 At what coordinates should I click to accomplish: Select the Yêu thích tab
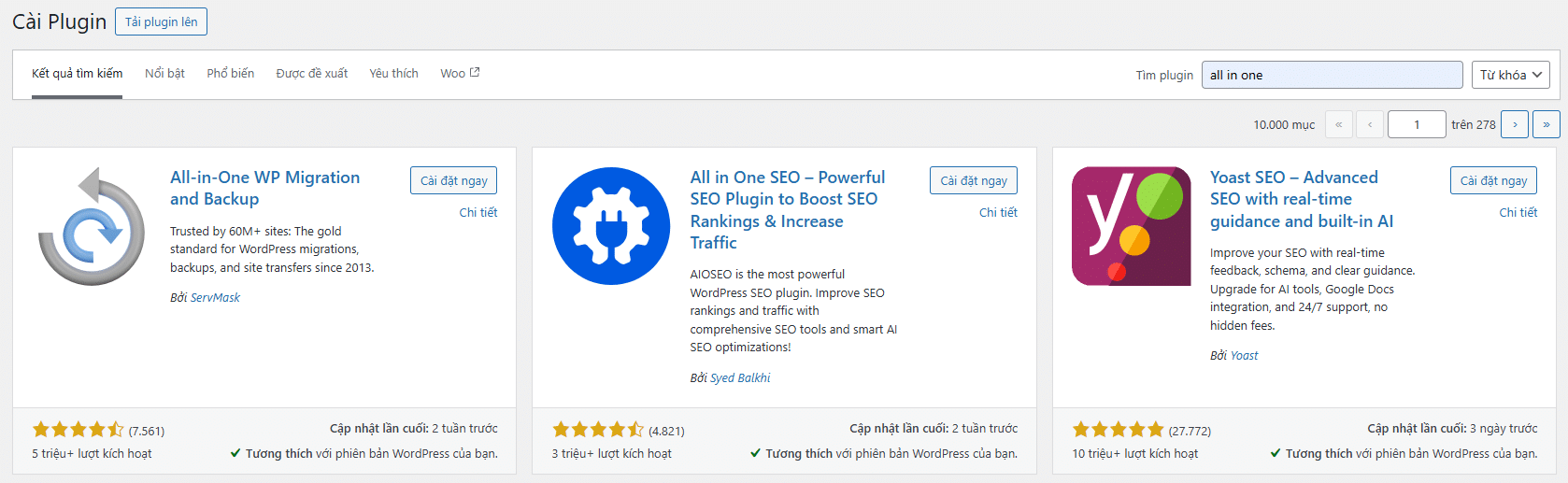click(x=393, y=73)
